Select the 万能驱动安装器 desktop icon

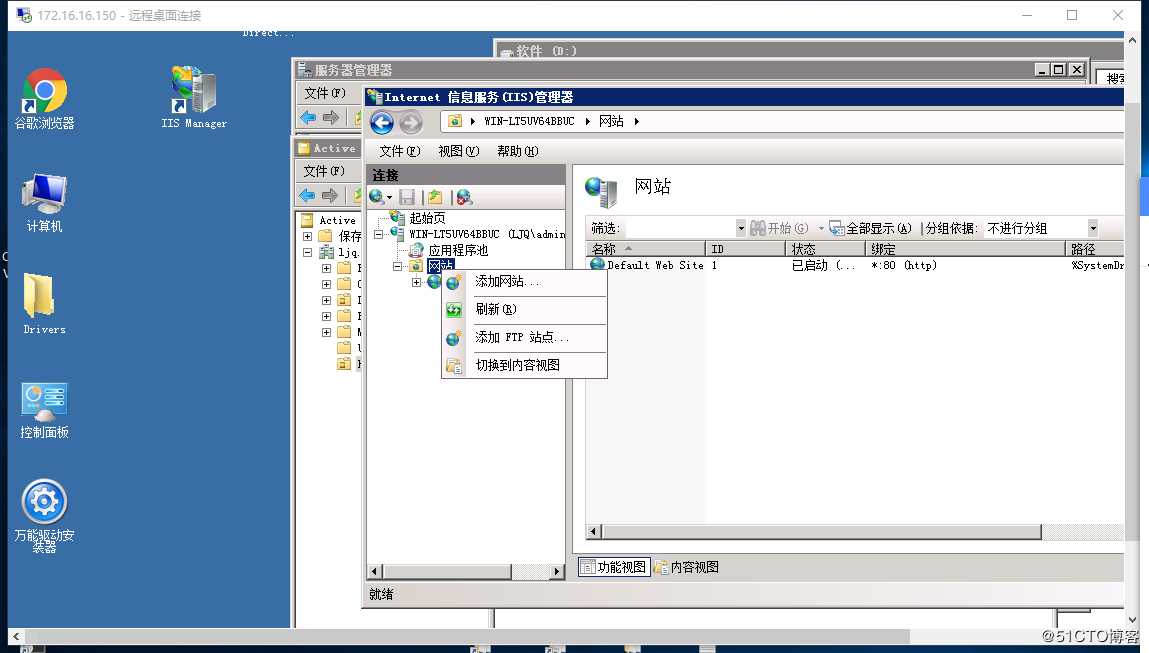click(x=45, y=516)
